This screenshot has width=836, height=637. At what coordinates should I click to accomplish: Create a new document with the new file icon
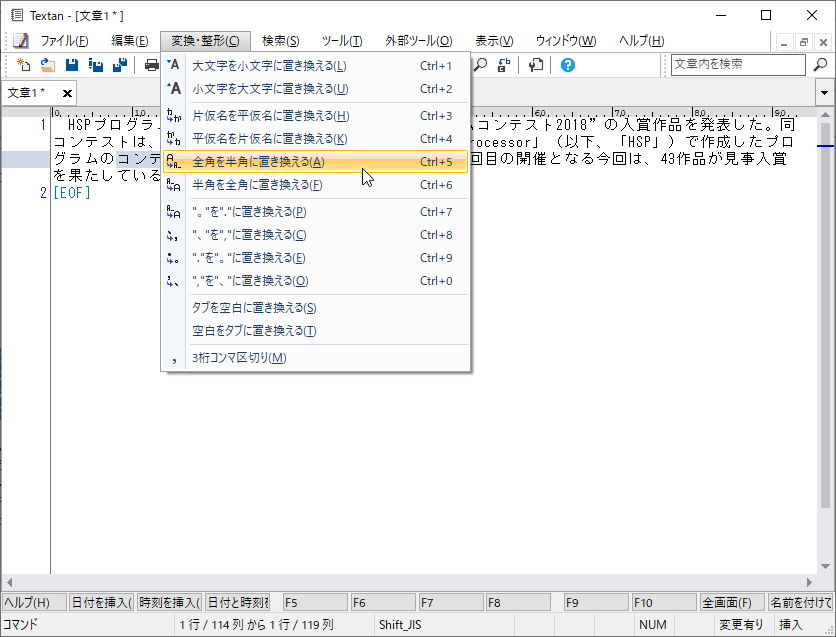coord(23,64)
